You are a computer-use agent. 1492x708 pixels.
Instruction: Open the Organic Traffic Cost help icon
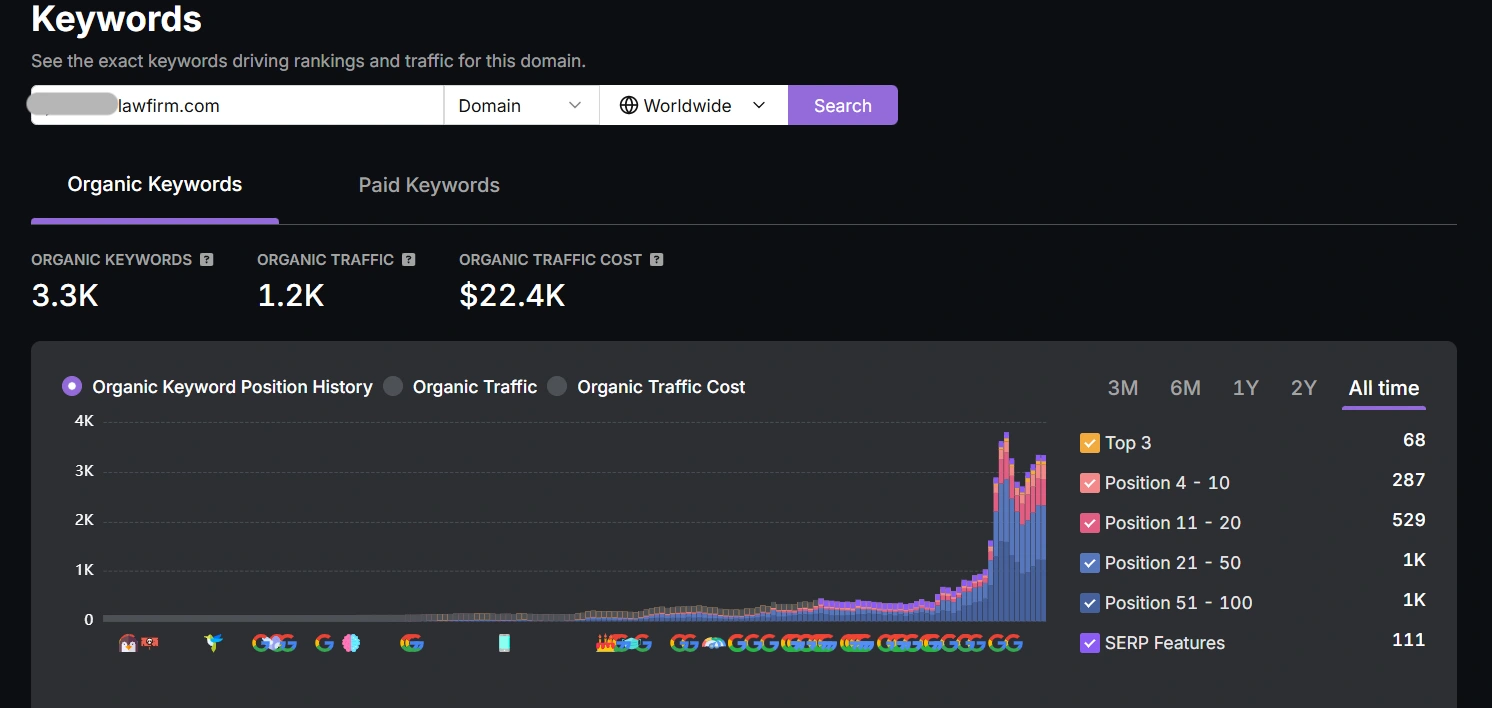coord(656,259)
